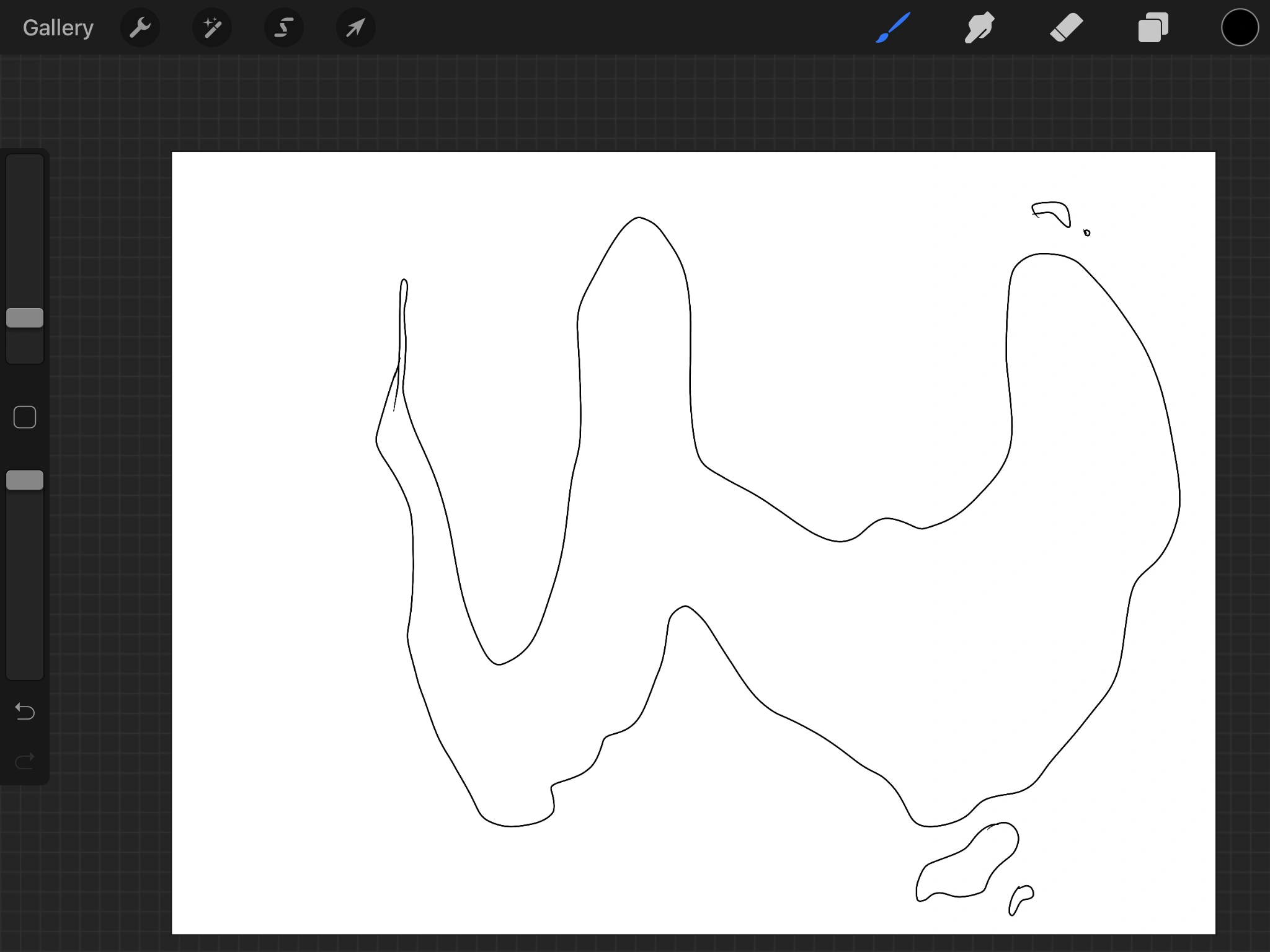Open the Actions wrench menu

[x=140, y=28]
